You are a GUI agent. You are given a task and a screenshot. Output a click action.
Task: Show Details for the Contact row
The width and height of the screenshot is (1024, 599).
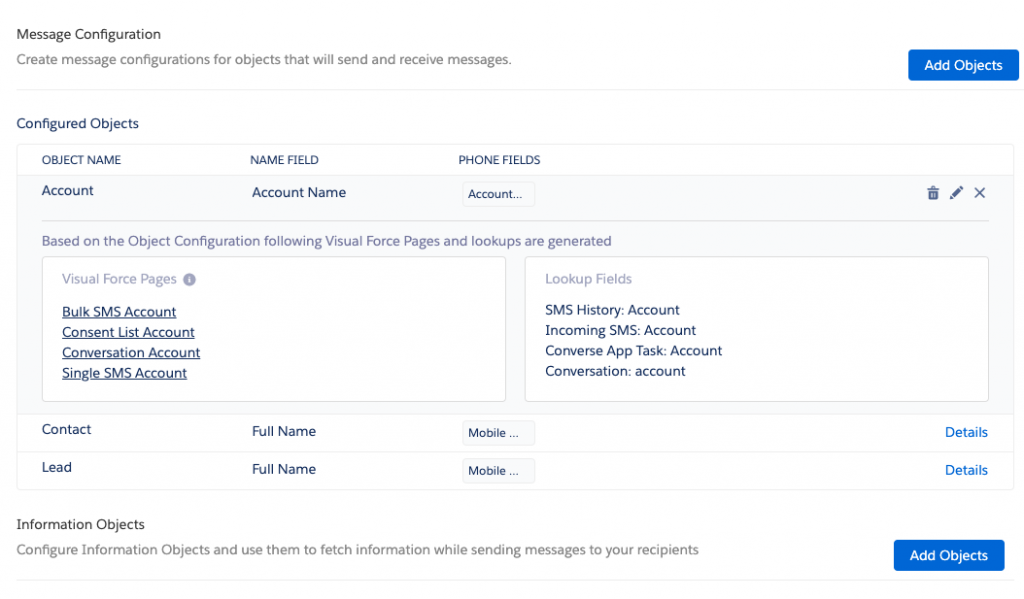coord(966,432)
